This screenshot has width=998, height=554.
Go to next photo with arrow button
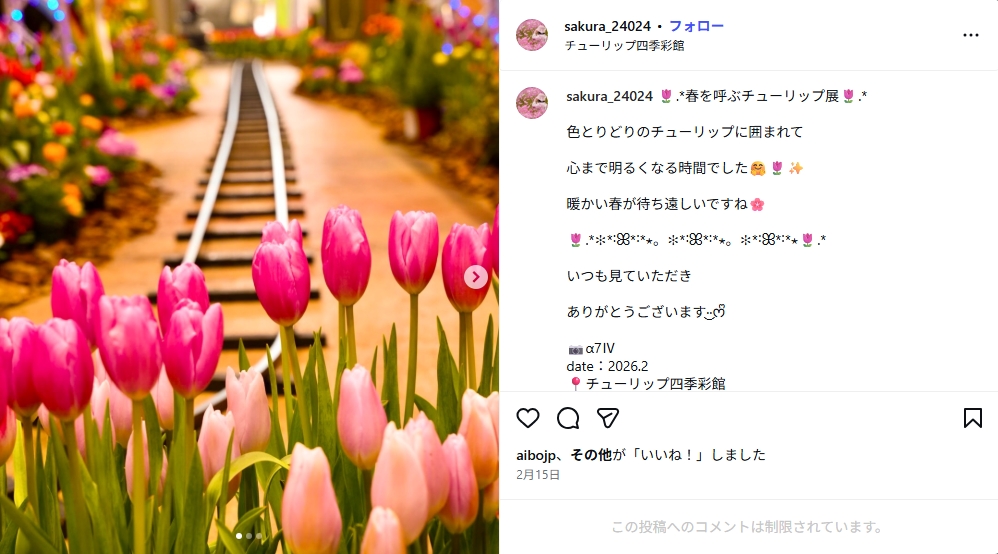475,277
